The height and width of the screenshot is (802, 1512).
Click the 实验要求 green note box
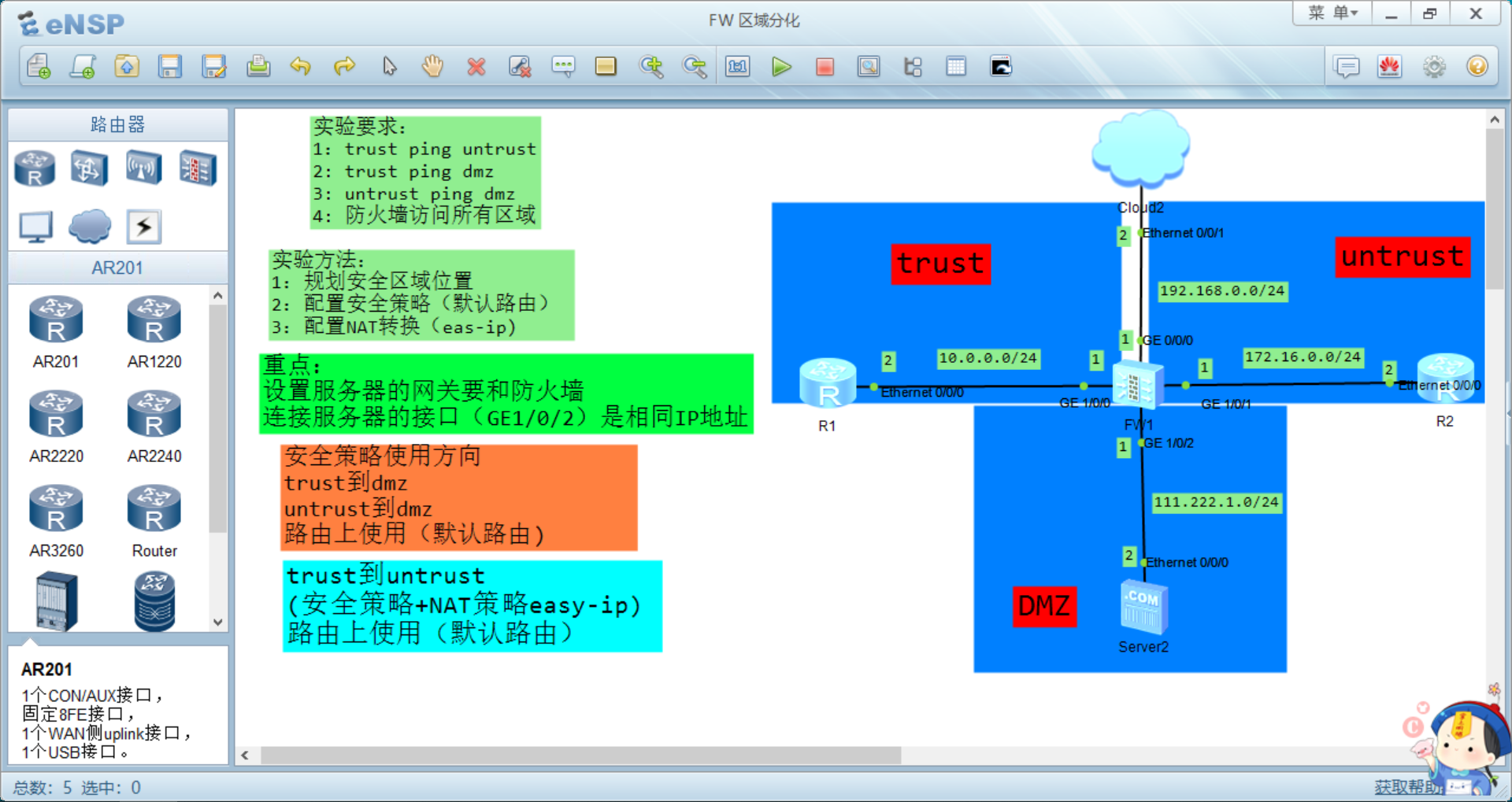pyautogui.click(x=425, y=172)
